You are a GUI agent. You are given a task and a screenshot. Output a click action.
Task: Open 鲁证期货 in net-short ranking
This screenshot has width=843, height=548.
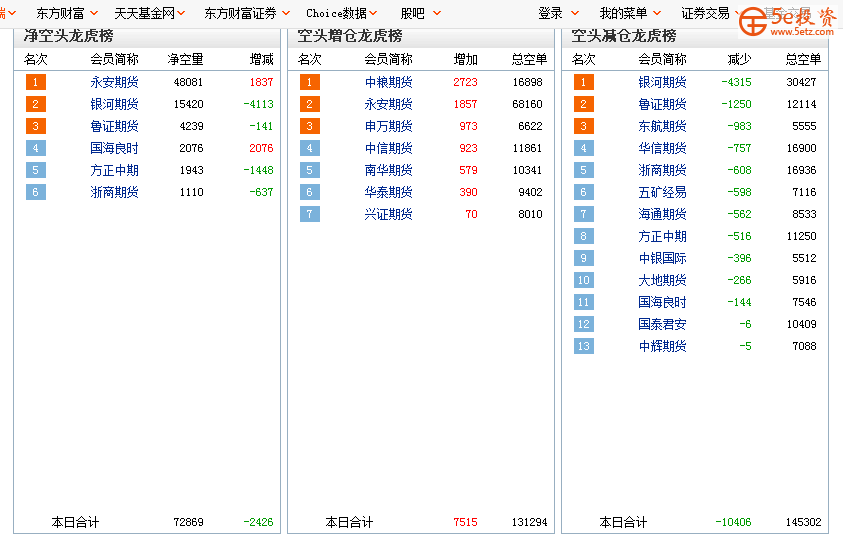pyautogui.click(x=114, y=126)
